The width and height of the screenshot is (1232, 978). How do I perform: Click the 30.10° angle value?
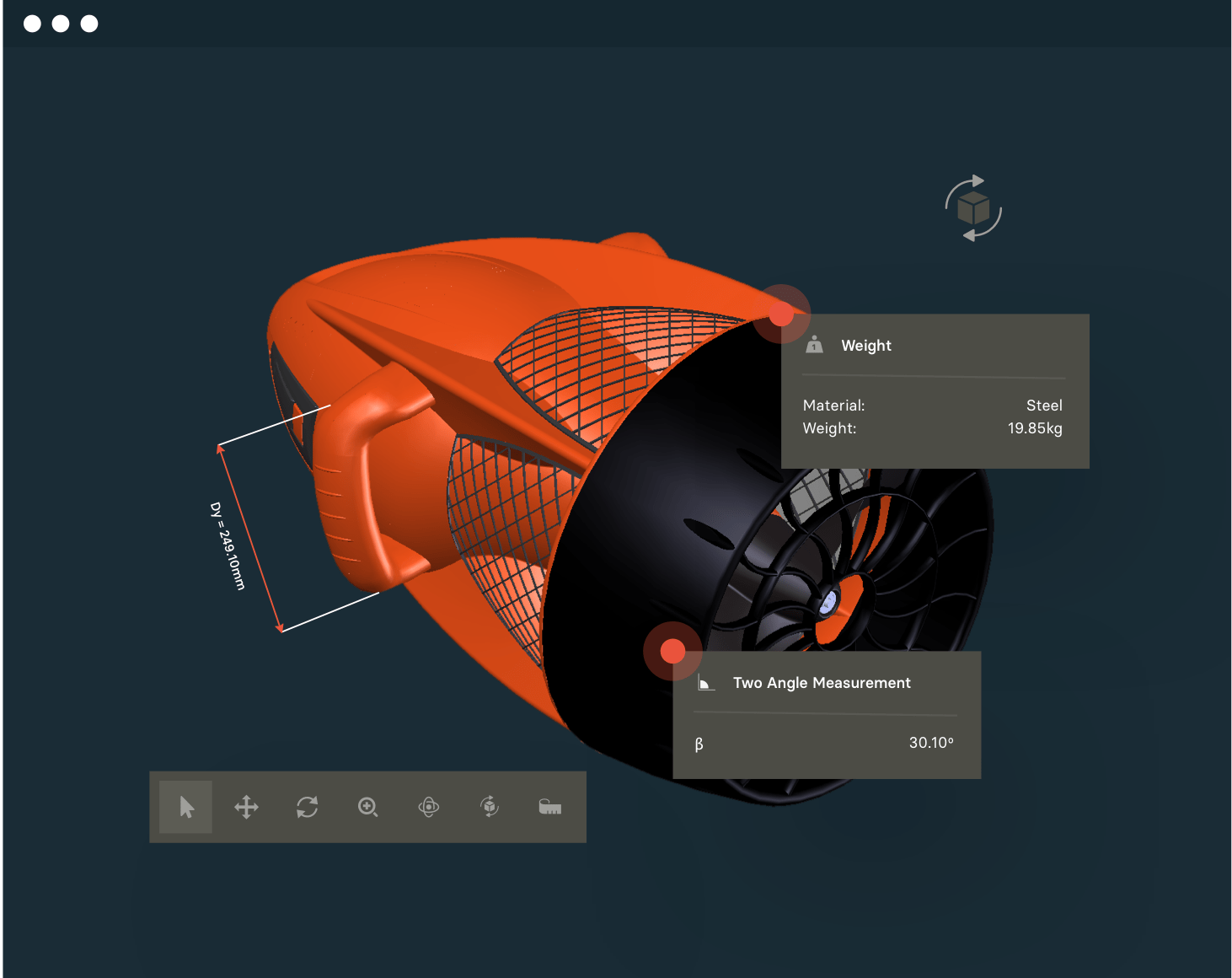point(930,743)
